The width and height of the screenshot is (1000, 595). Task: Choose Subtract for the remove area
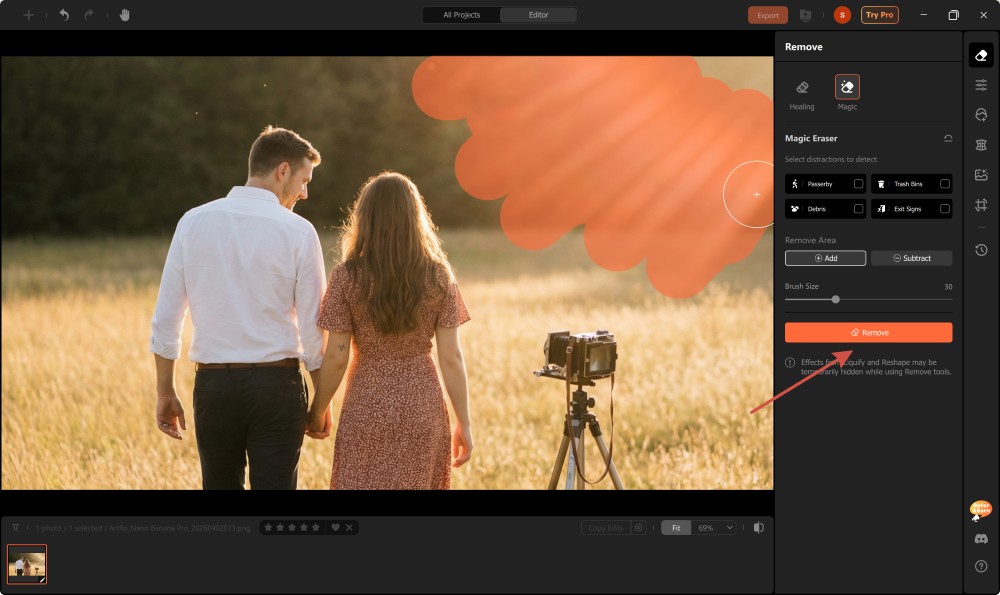pos(911,258)
